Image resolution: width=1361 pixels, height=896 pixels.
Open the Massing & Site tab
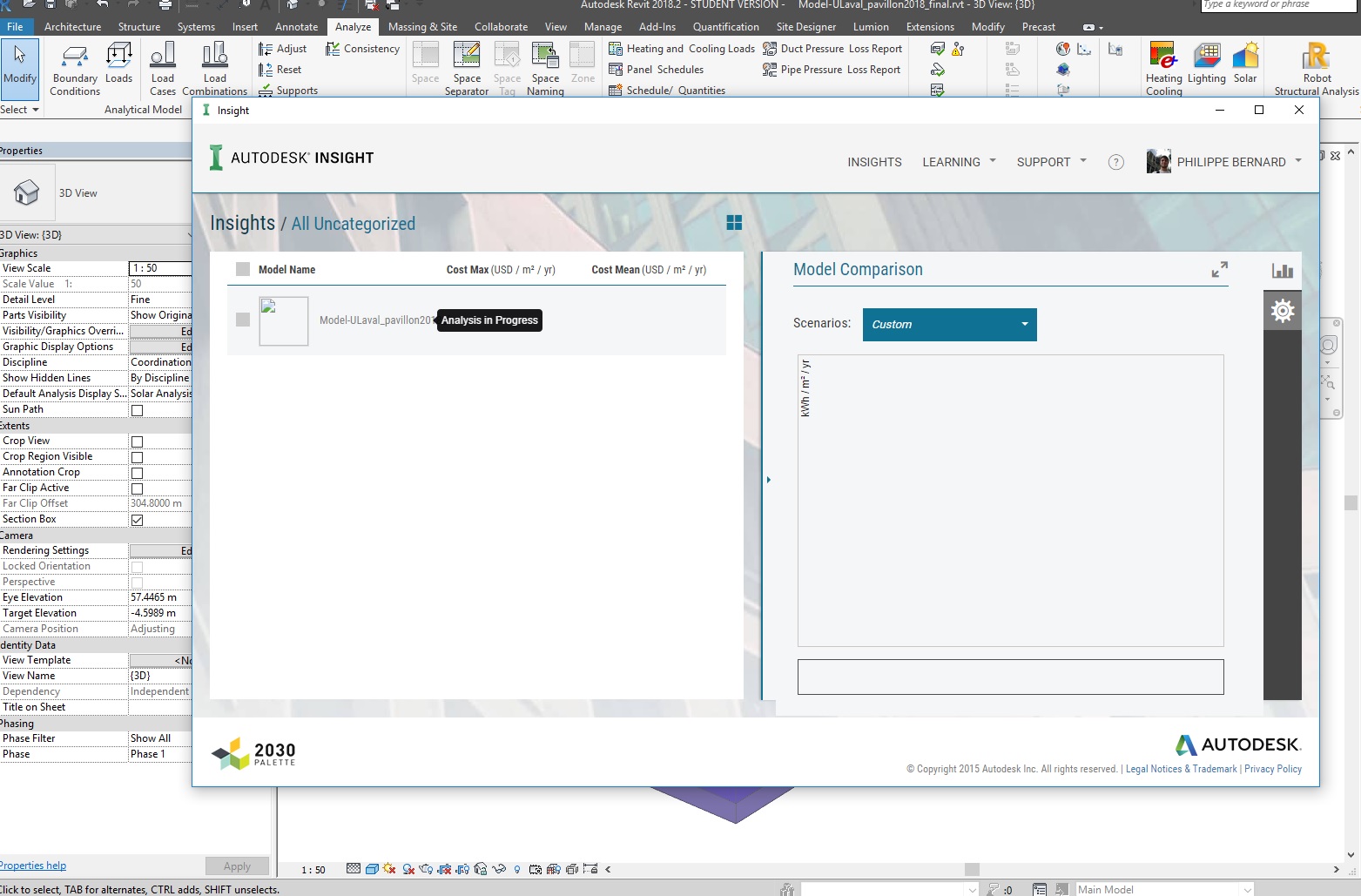(423, 26)
